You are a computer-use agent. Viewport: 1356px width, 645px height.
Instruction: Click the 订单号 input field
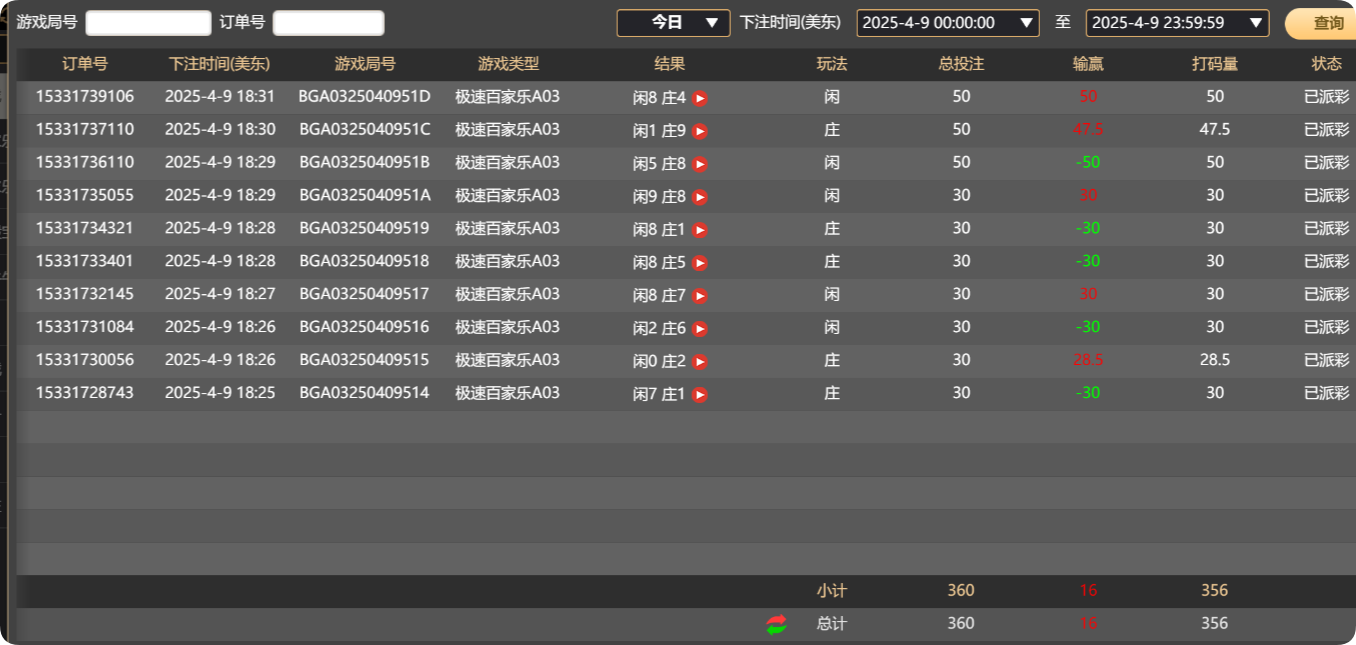click(x=328, y=21)
